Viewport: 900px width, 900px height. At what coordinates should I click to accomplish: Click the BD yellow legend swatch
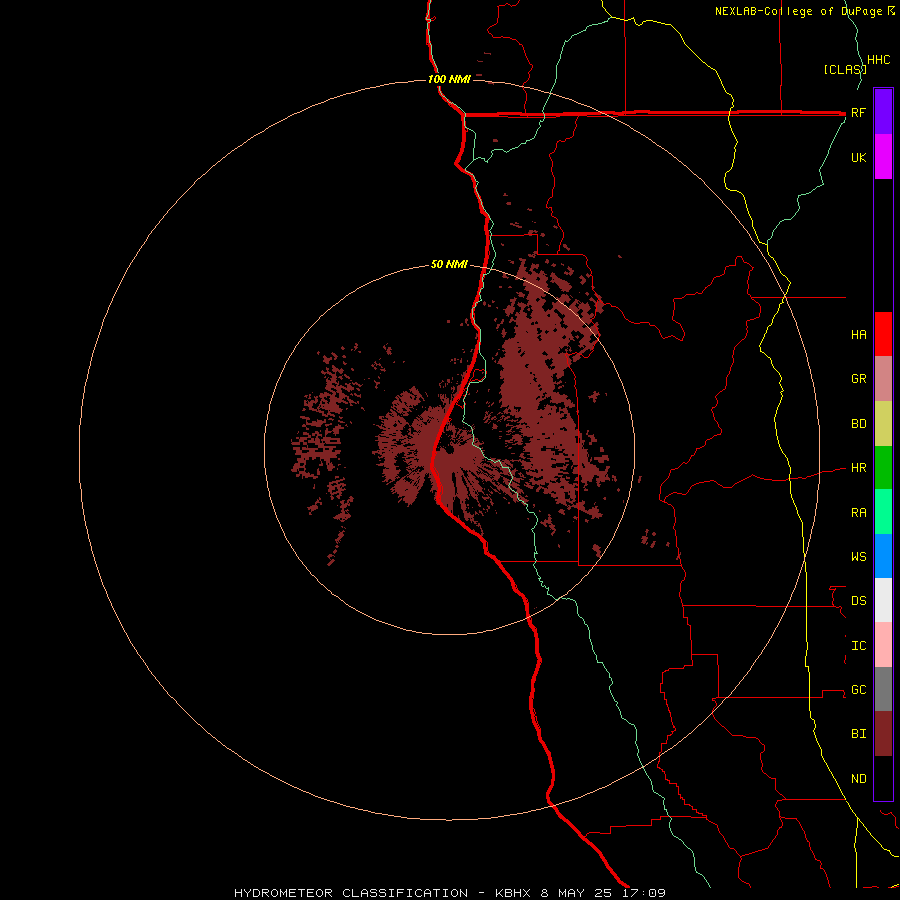pos(883,424)
